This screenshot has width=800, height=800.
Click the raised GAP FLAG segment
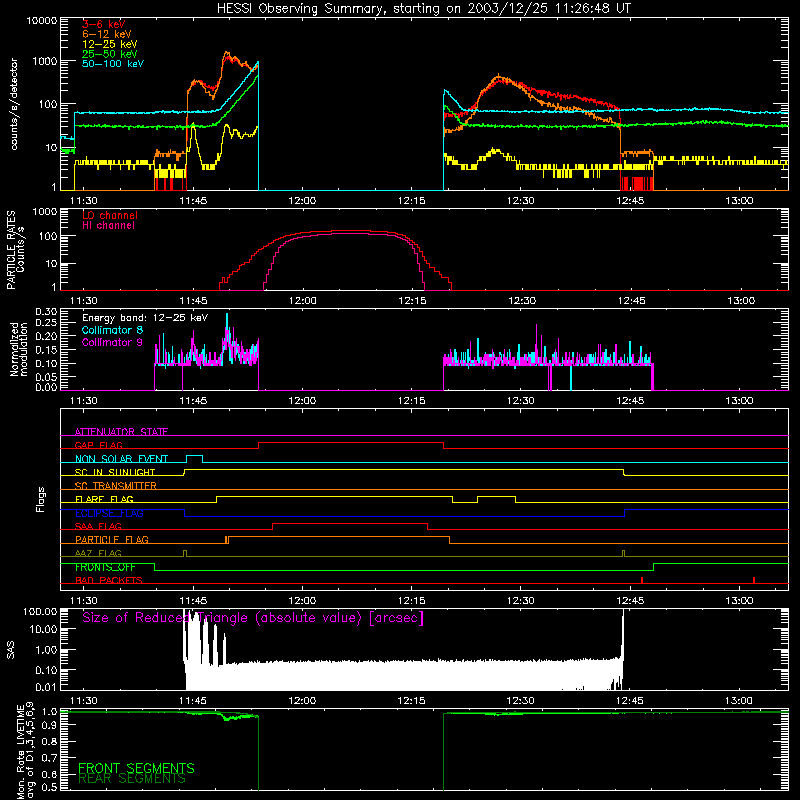tap(351, 443)
